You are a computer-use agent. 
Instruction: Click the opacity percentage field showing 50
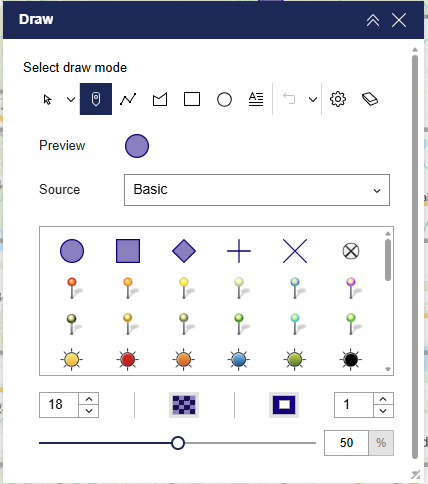point(346,443)
